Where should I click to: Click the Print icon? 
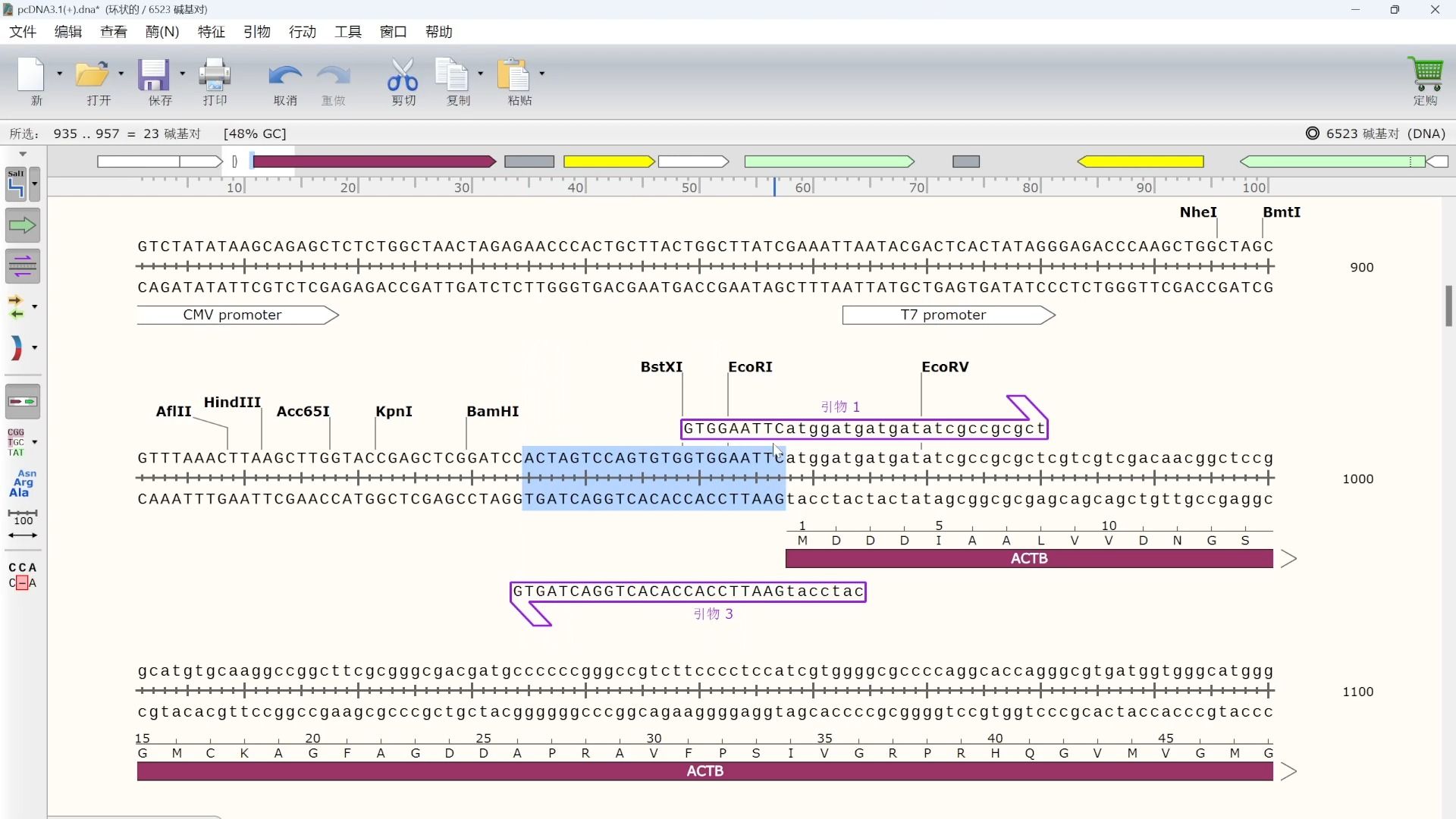[215, 74]
